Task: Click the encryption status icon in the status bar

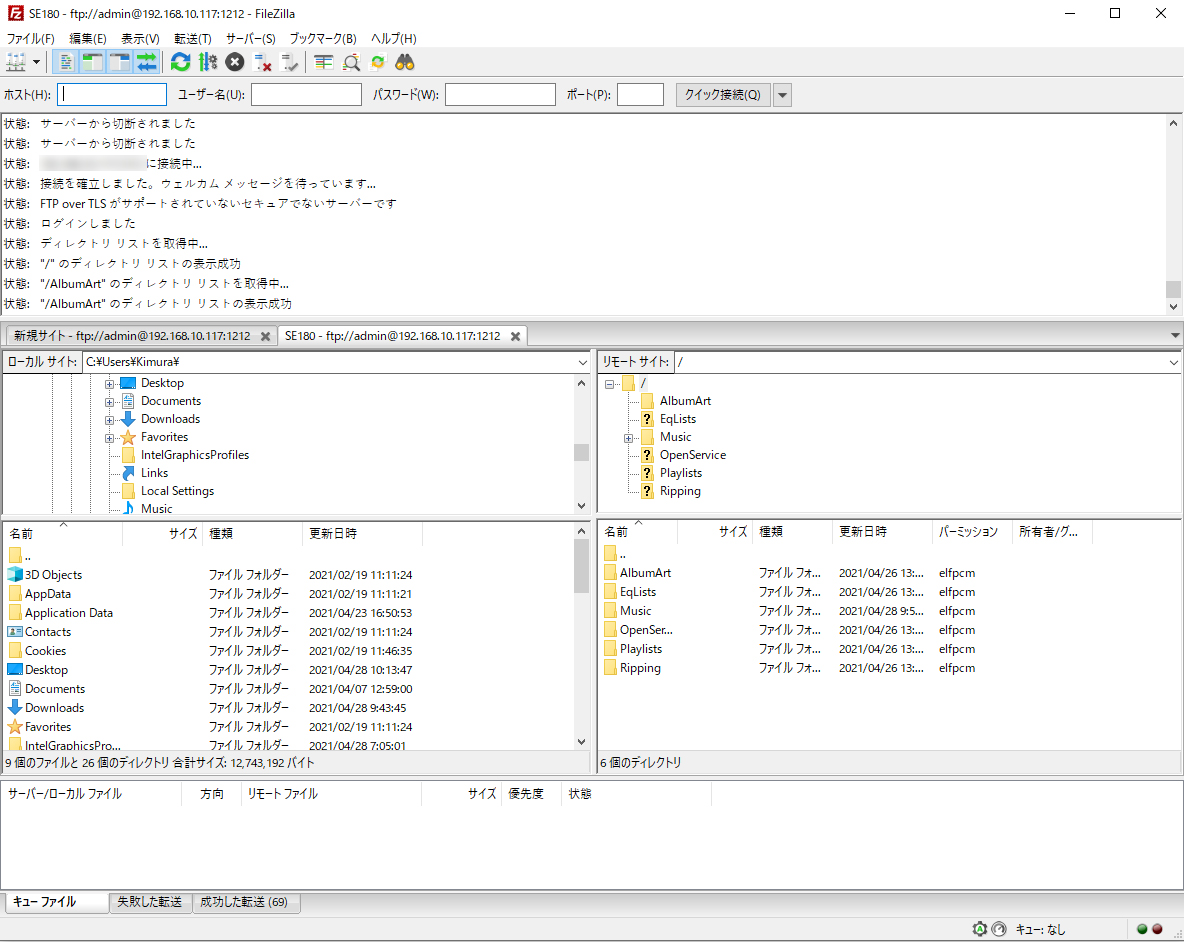Action: (x=979, y=929)
